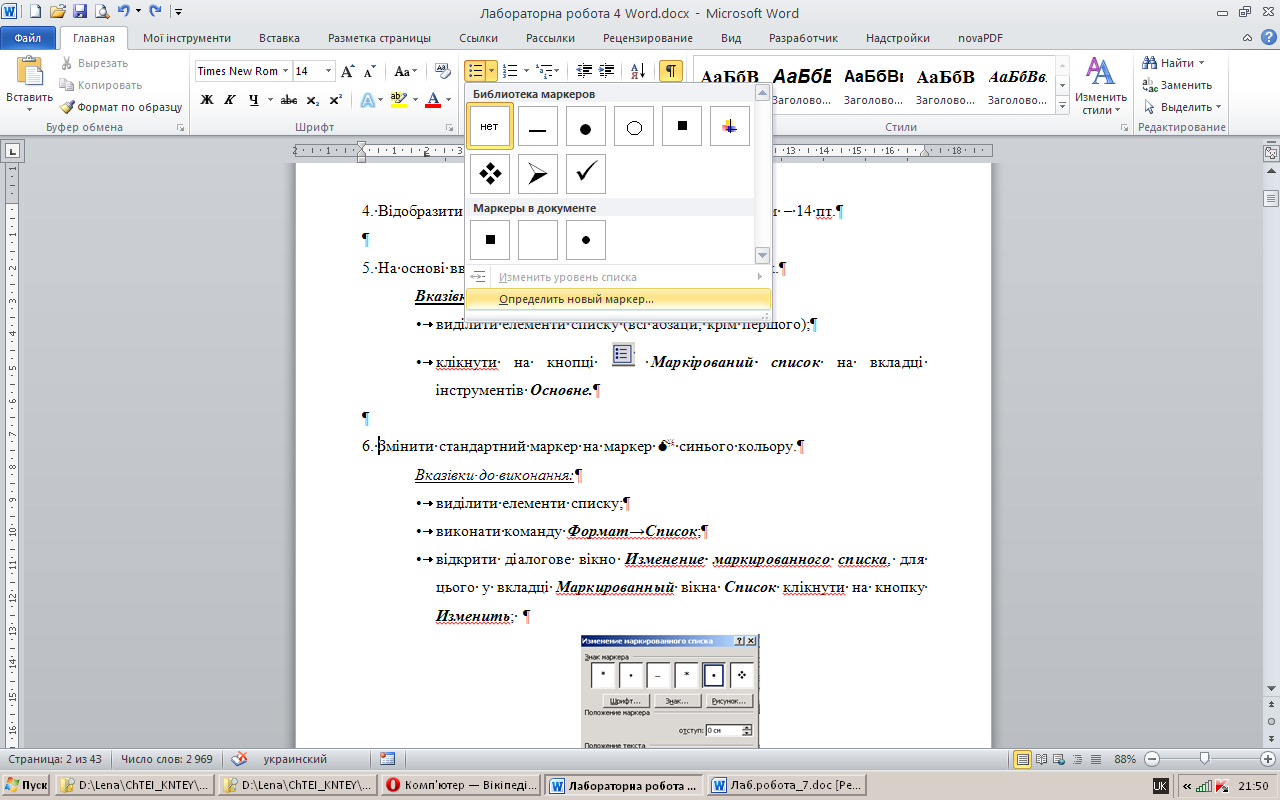Select the hollow circle bullet from library
This screenshot has width=1280, height=800.
click(x=634, y=126)
